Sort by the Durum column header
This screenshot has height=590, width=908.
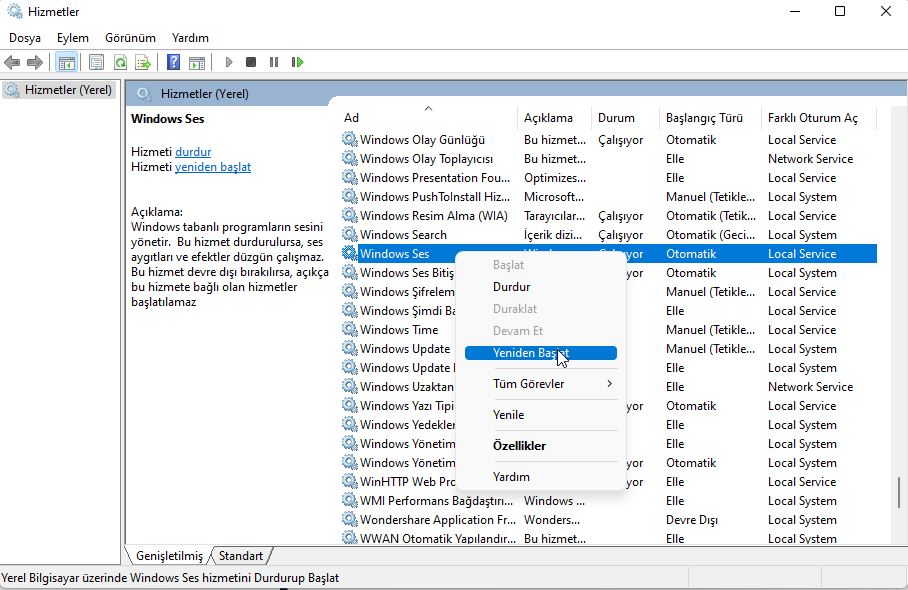click(x=625, y=118)
